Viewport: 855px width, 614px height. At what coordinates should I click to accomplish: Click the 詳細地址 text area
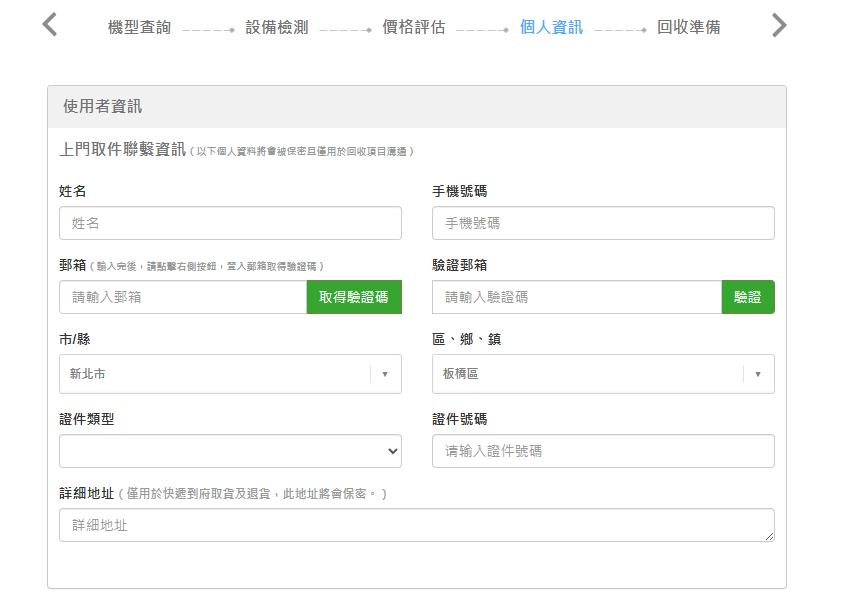point(417,525)
